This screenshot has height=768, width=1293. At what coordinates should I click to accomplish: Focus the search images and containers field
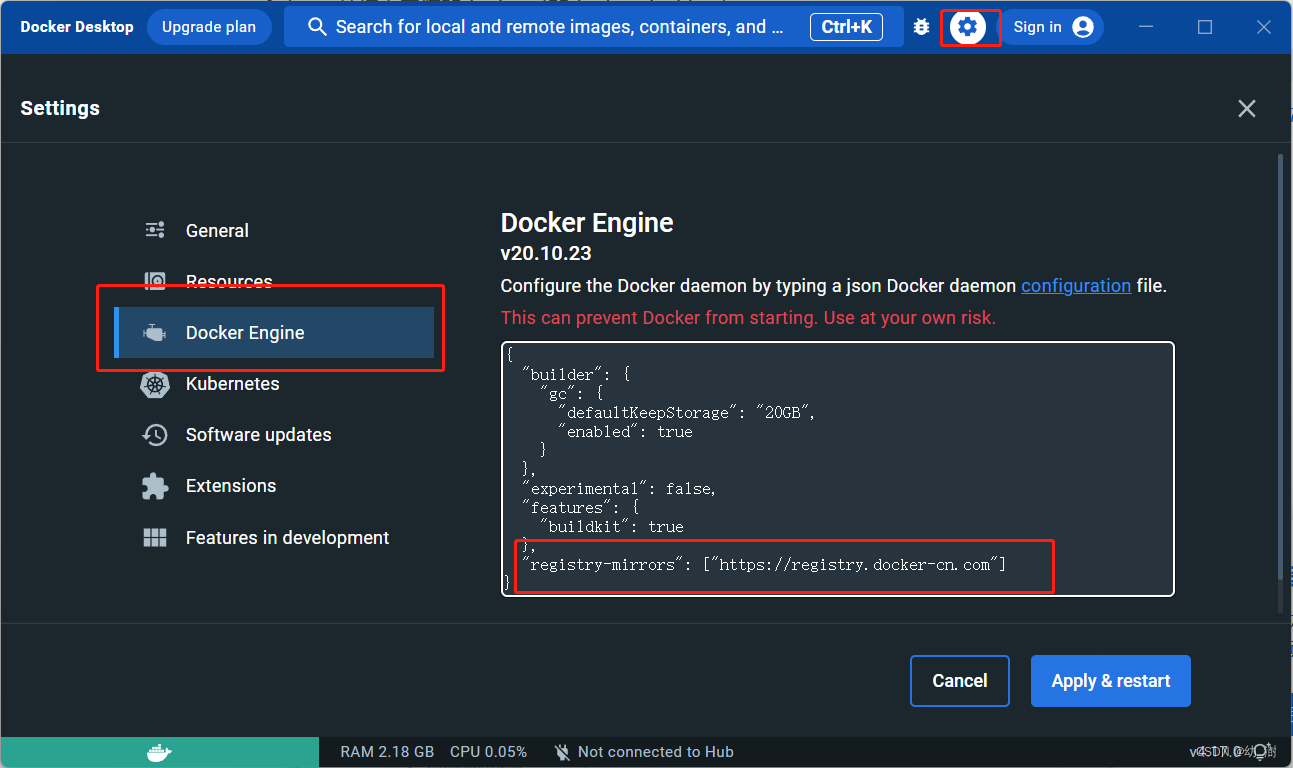point(594,27)
